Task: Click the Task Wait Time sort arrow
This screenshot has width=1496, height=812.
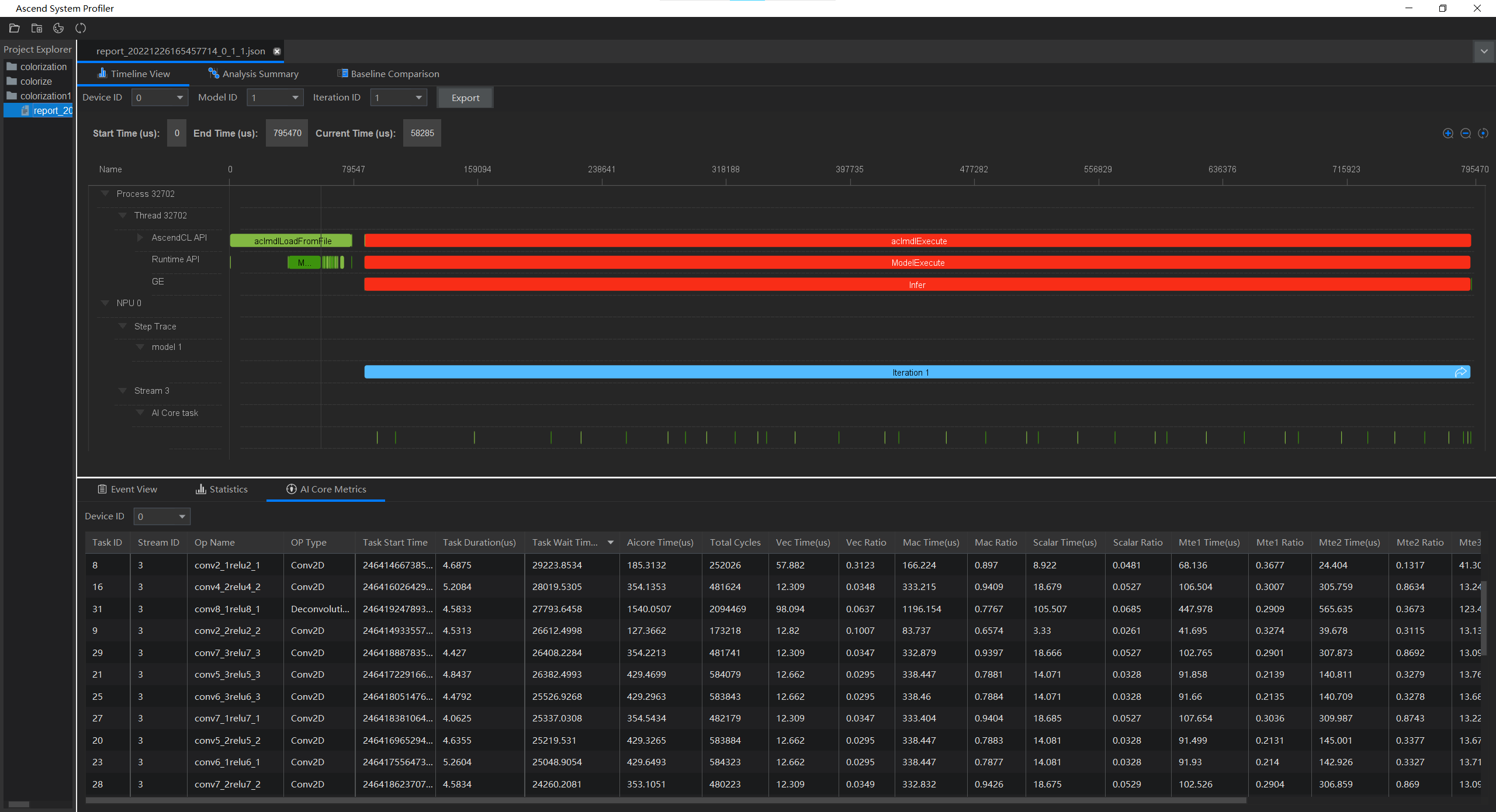Action: tap(611, 543)
